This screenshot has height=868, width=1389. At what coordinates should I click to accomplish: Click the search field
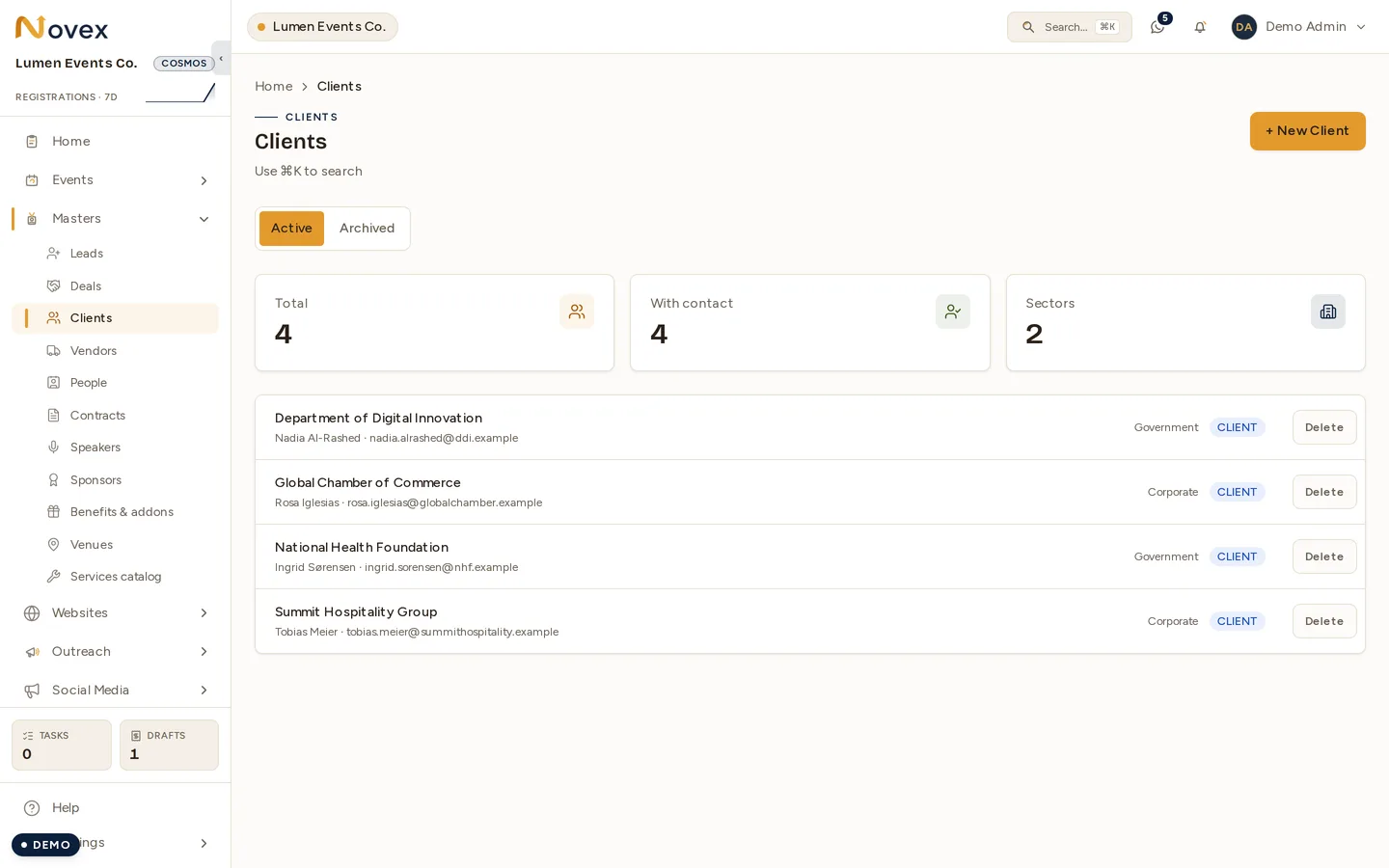(x=1070, y=27)
